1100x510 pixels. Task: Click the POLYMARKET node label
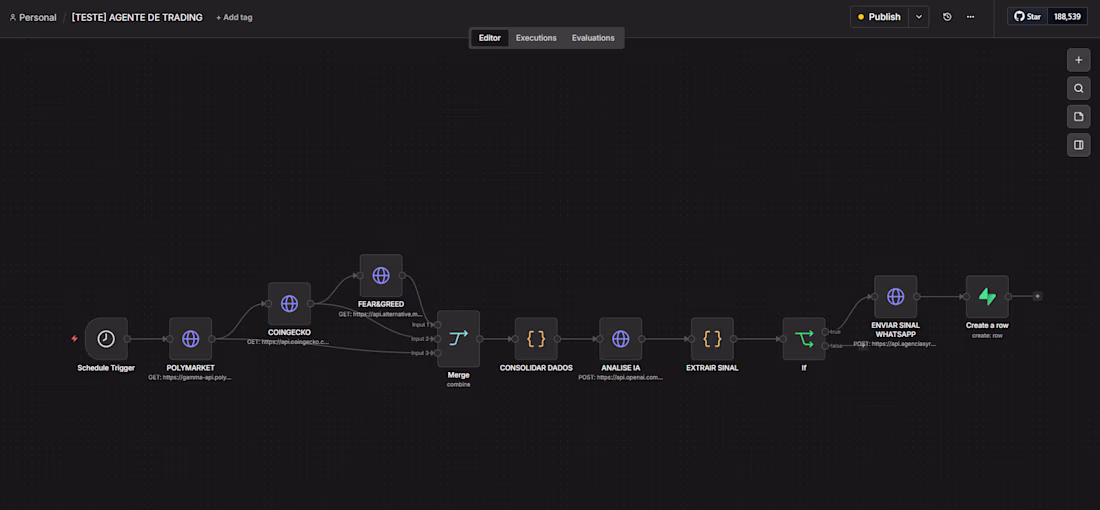pyautogui.click(x=190, y=368)
